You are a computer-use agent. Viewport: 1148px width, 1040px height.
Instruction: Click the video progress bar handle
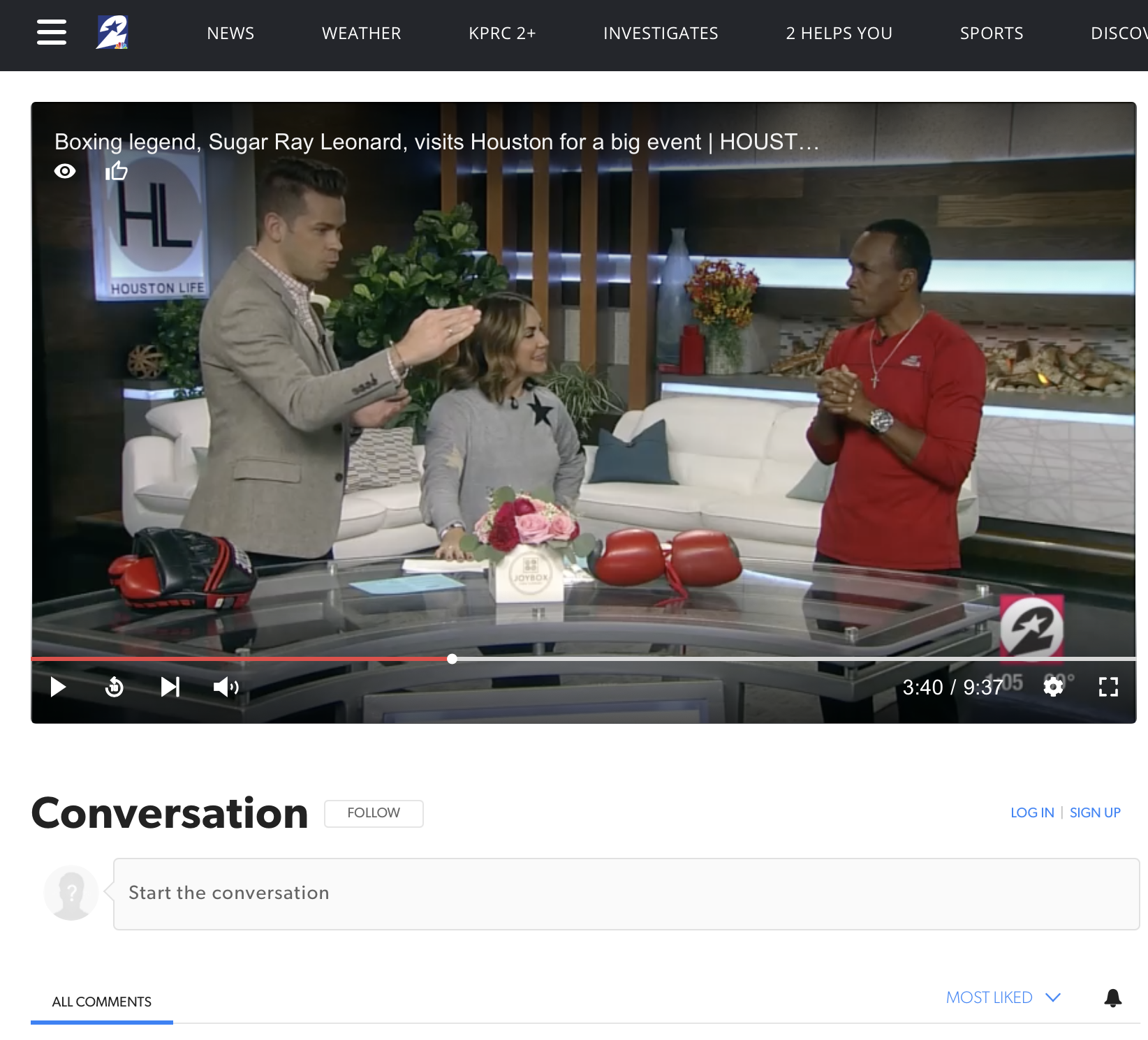click(x=452, y=659)
